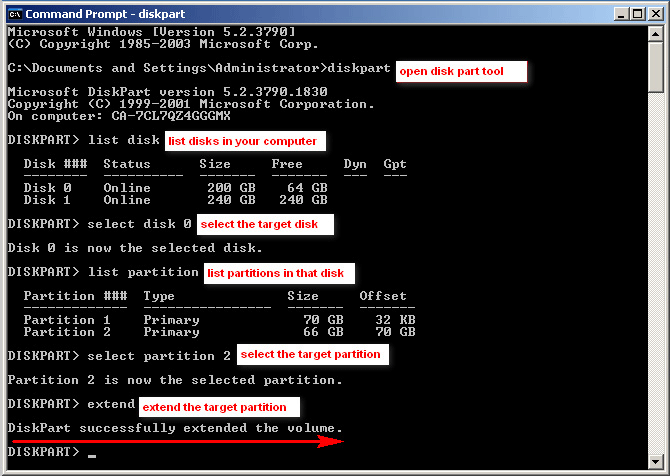Click 'DISKPART> select partition 2' command
This screenshot has height=476, width=670.
pyautogui.click(x=119, y=356)
